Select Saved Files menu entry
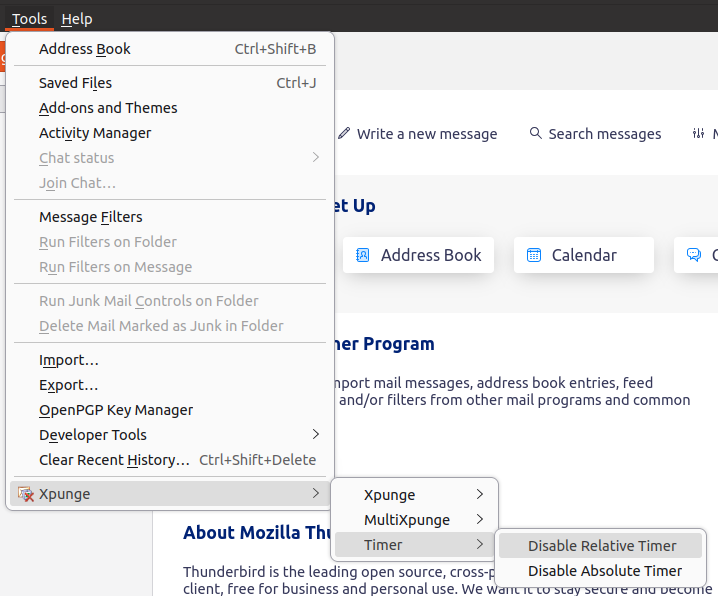 pyautogui.click(x=170, y=83)
